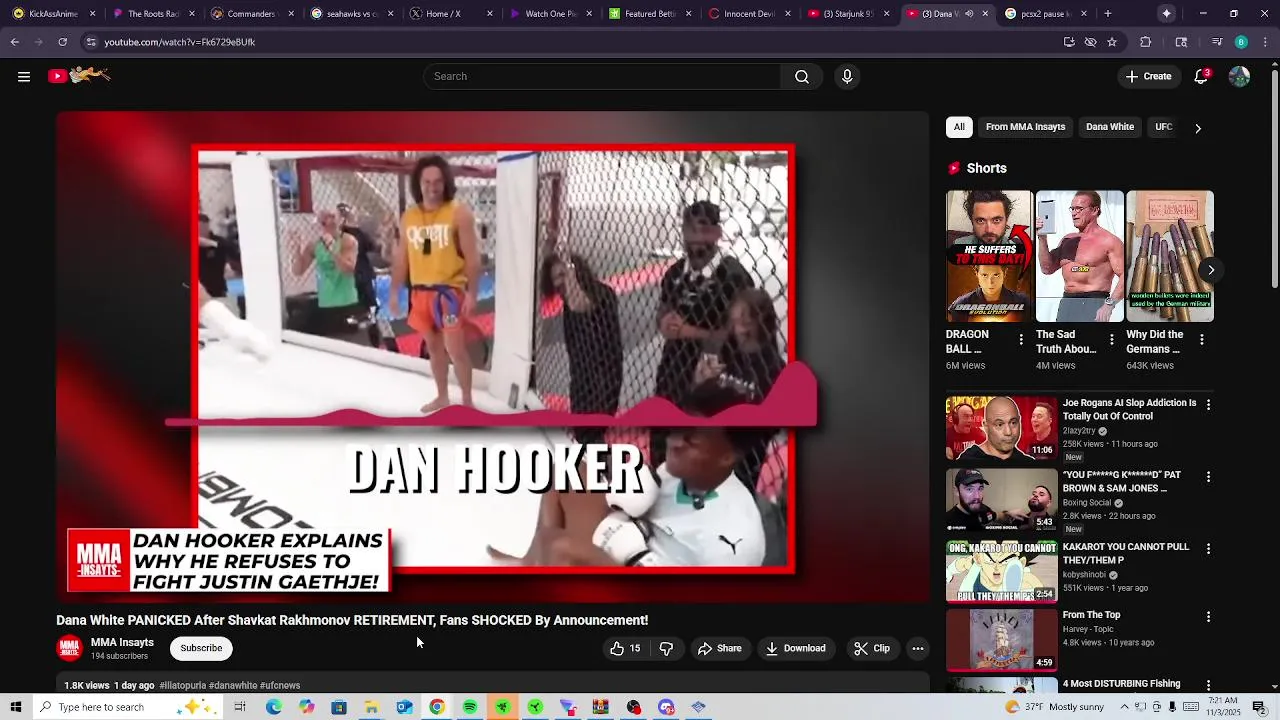This screenshot has width=1280, height=720.
Task: Open File Explorer from the taskbar
Action: point(371,707)
